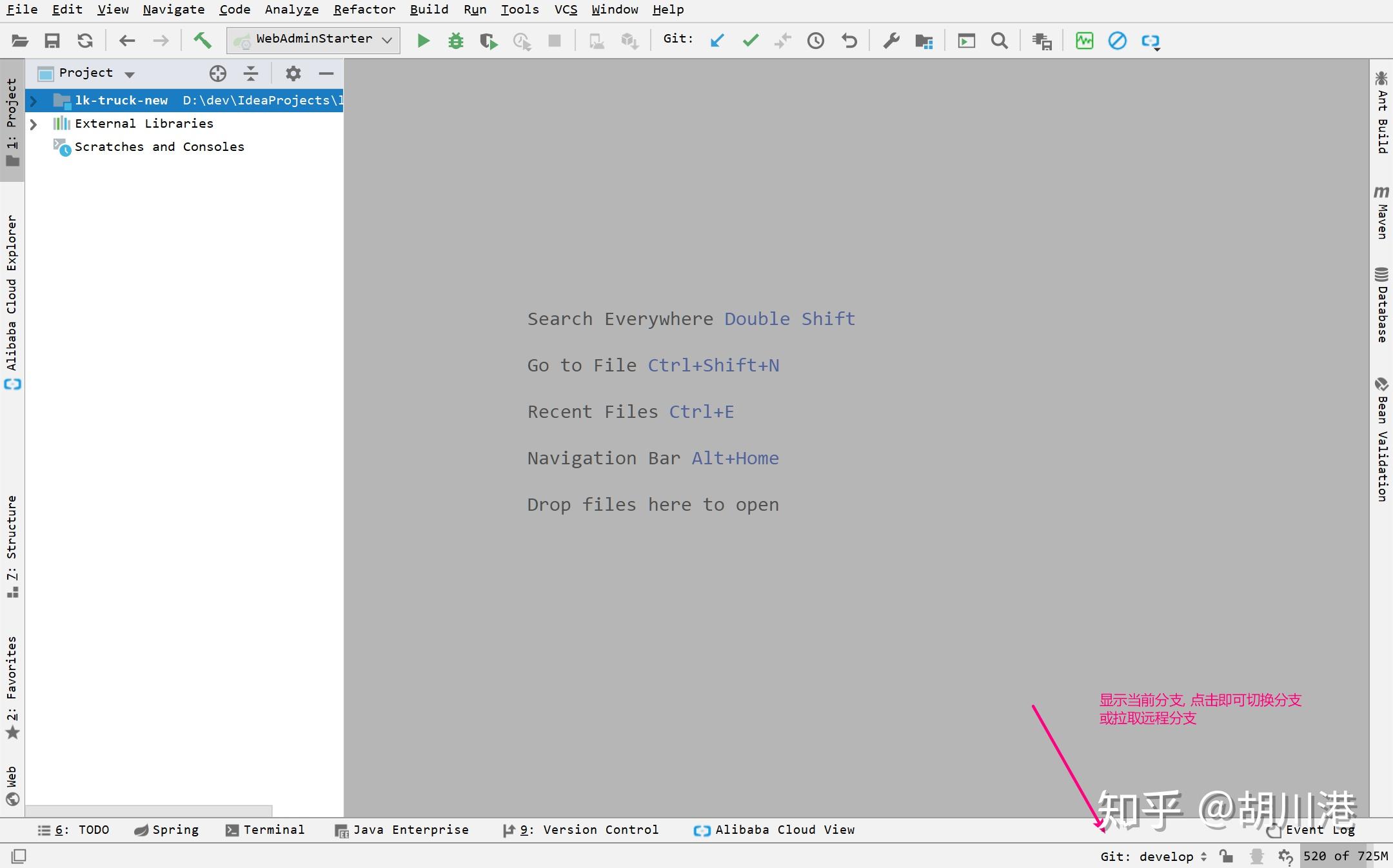1393x868 pixels.
Task: Expand External Libraries tree node
Action: (34, 124)
